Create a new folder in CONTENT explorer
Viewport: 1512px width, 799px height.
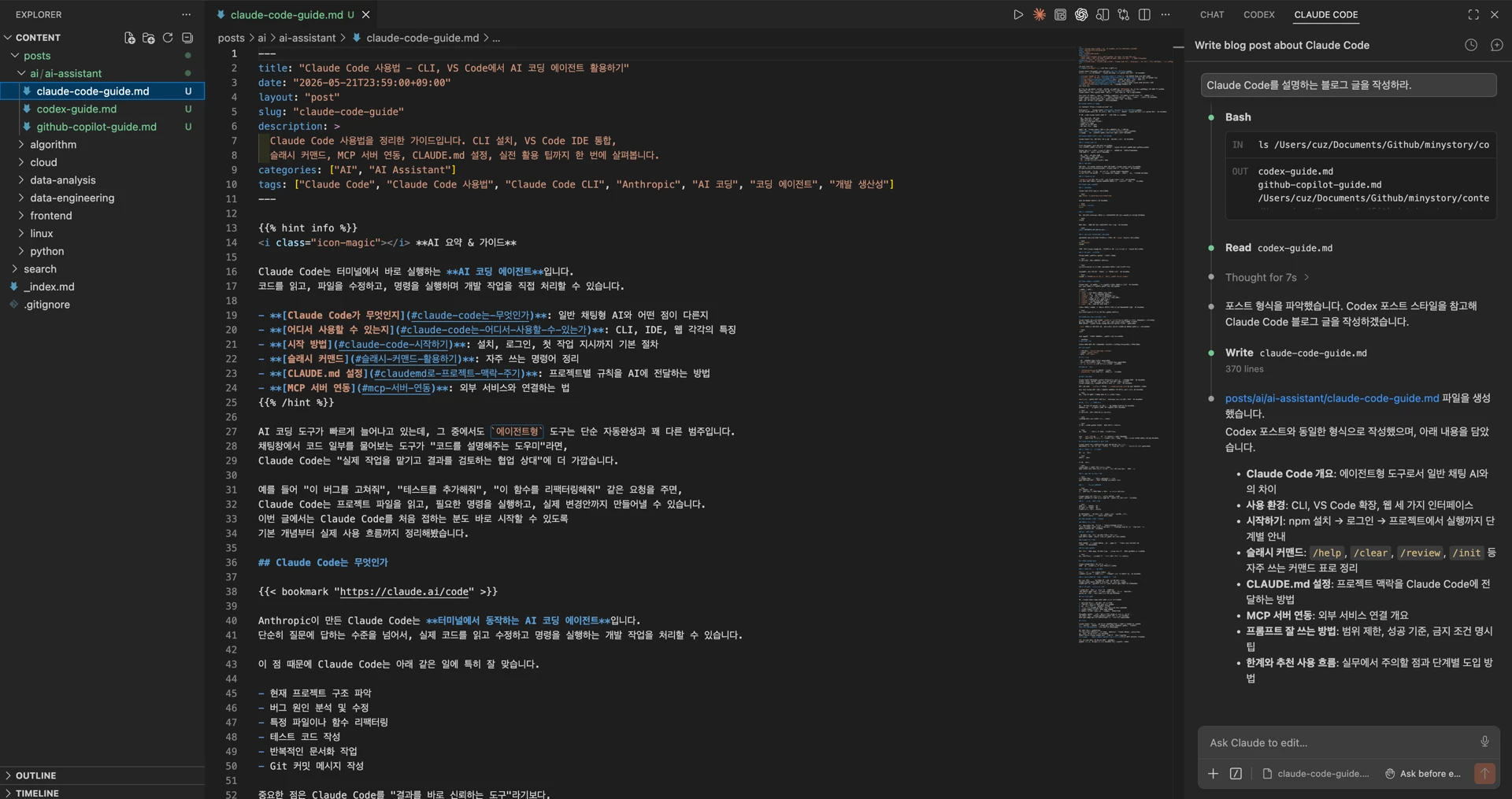[x=148, y=38]
